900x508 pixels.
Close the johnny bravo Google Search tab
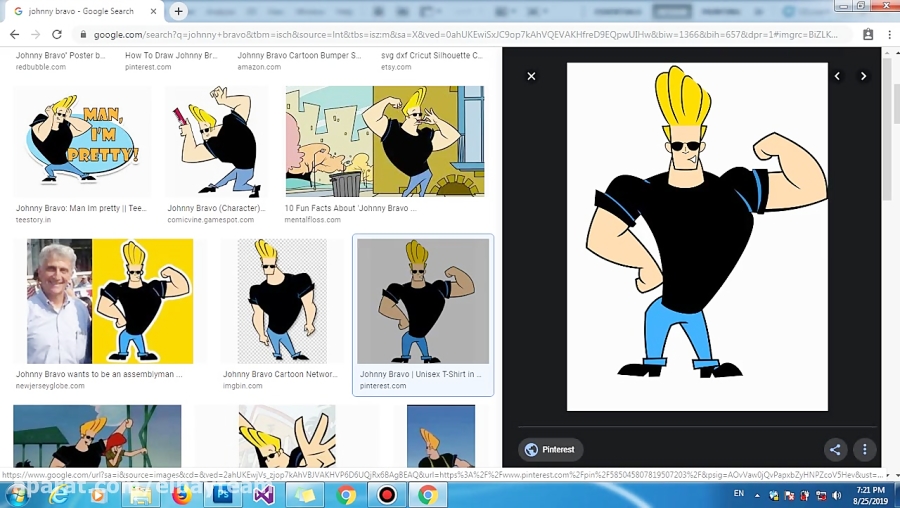(153, 11)
